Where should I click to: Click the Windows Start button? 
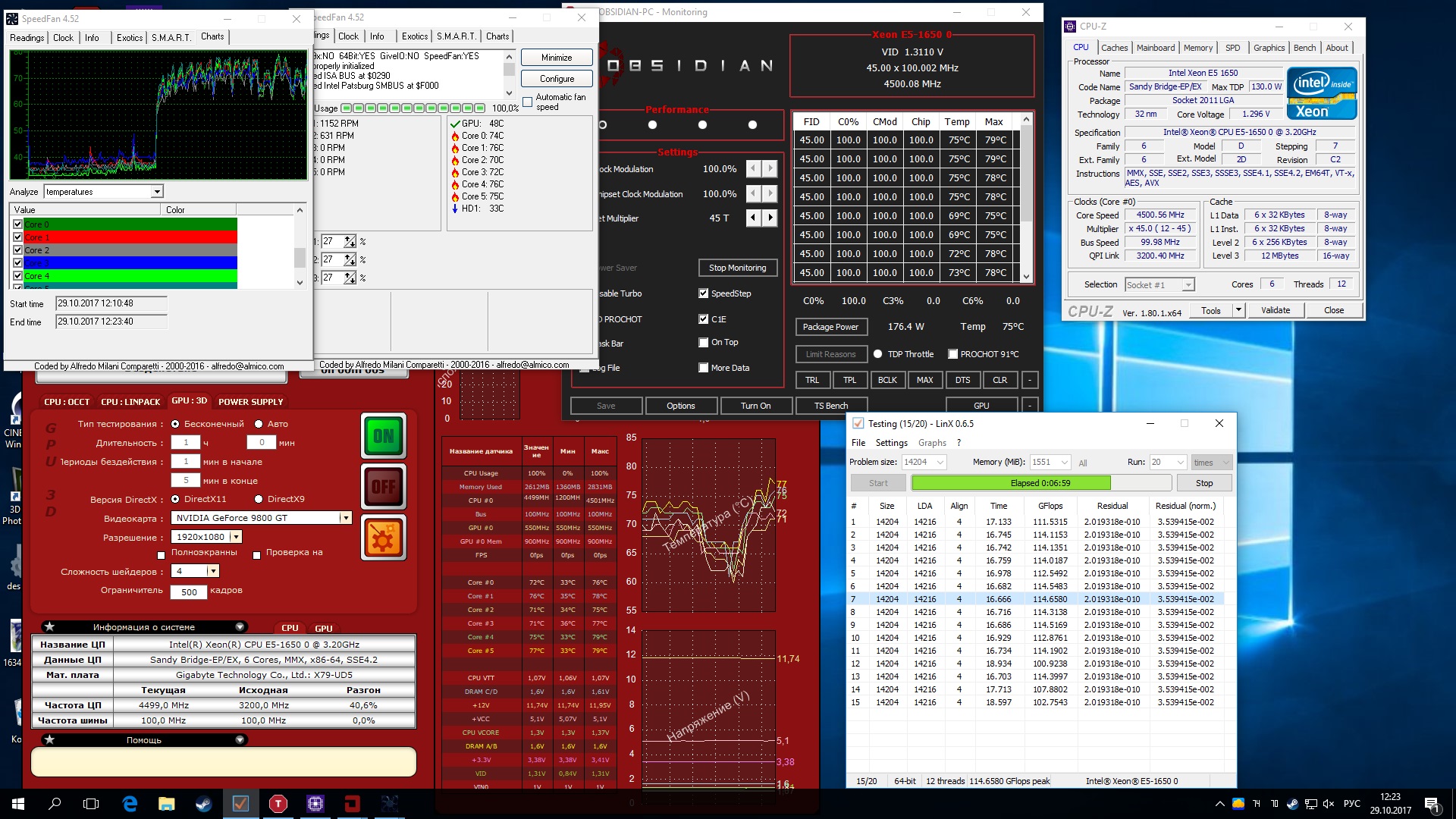[18, 804]
